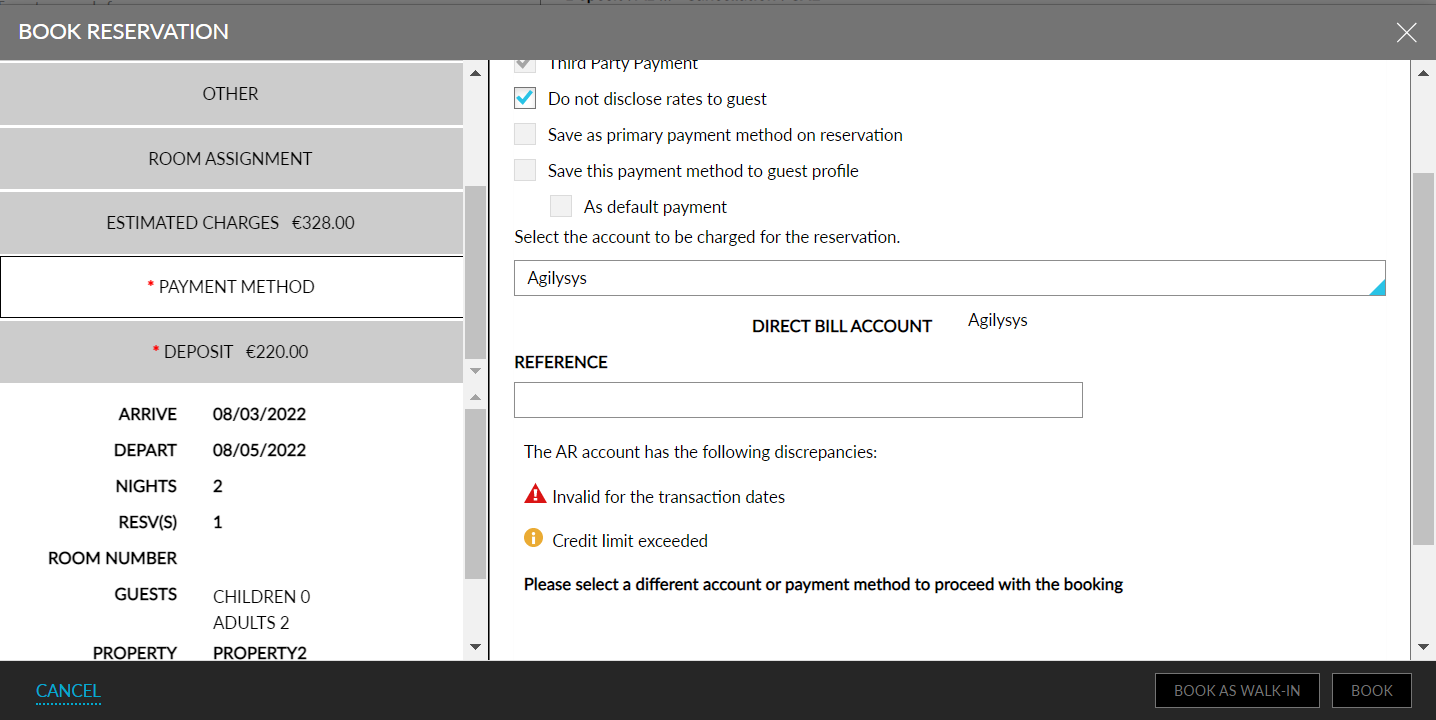Click CHILDREN 0 text

tap(262, 597)
